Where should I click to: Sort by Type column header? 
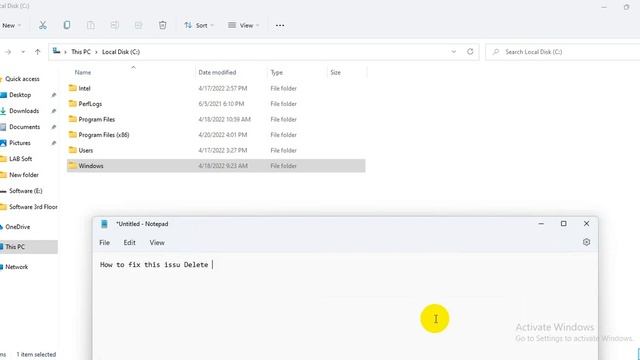(276, 72)
